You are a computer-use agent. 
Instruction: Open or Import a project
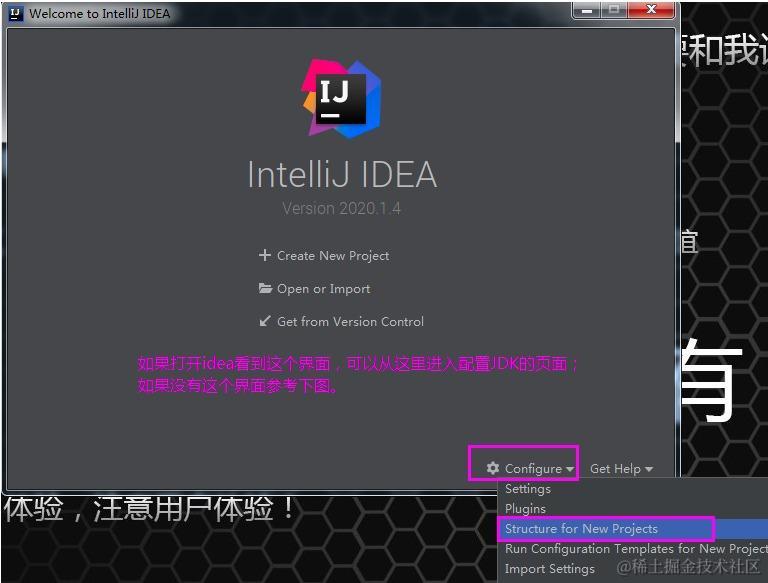tap(314, 289)
